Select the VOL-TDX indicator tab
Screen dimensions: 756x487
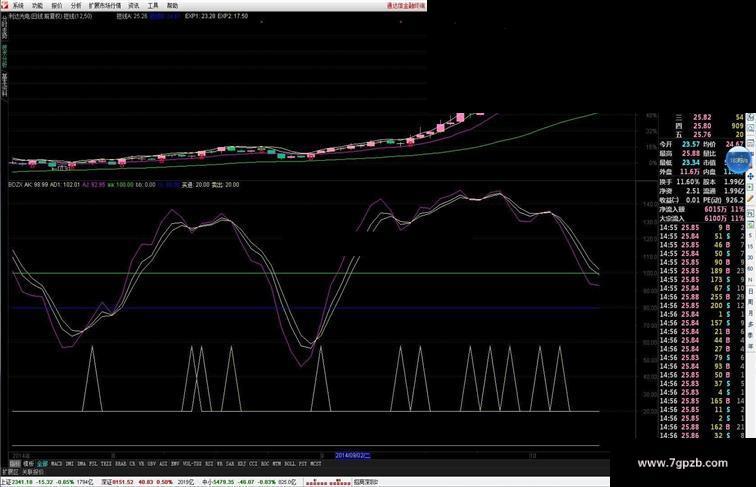coord(192,464)
